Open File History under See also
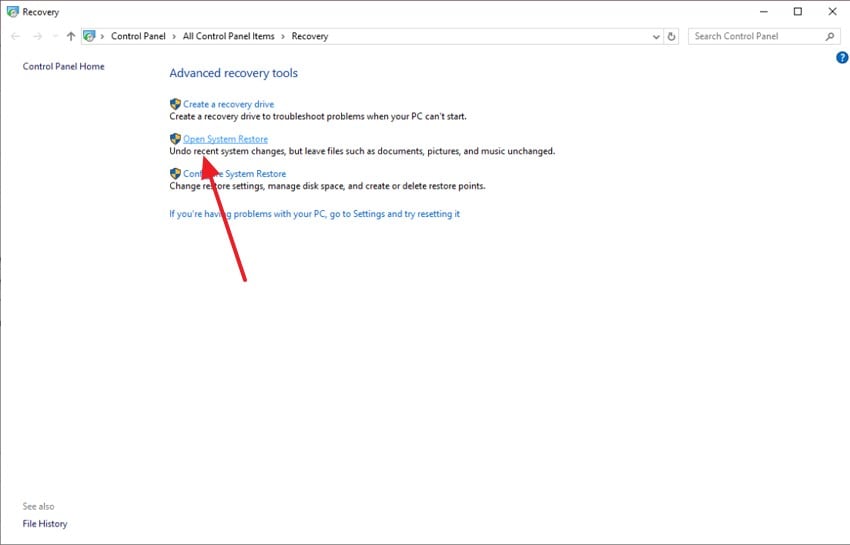850x545 pixels. click(x=45, y=523)
